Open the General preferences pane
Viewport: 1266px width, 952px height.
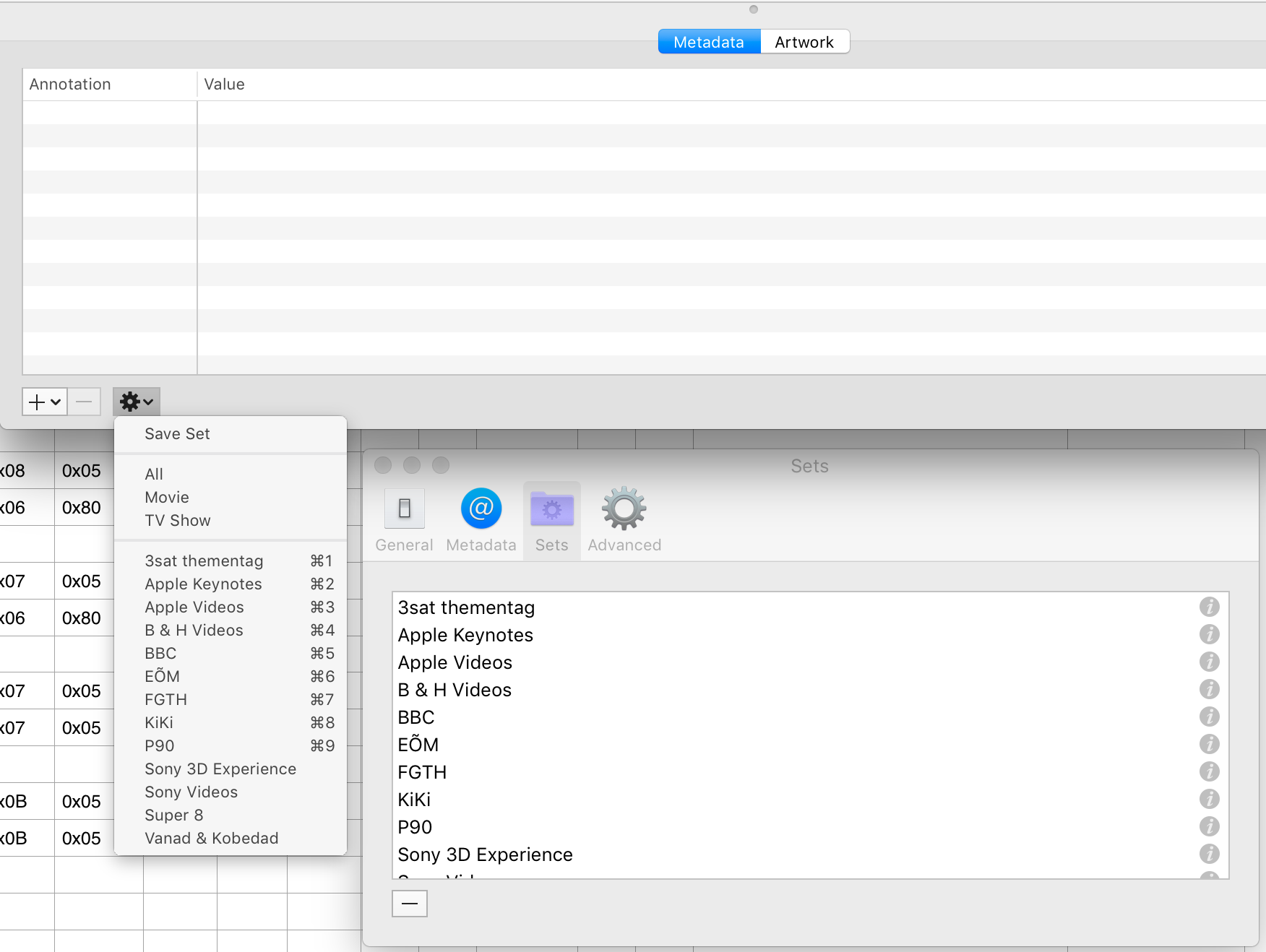coord(404,521)
